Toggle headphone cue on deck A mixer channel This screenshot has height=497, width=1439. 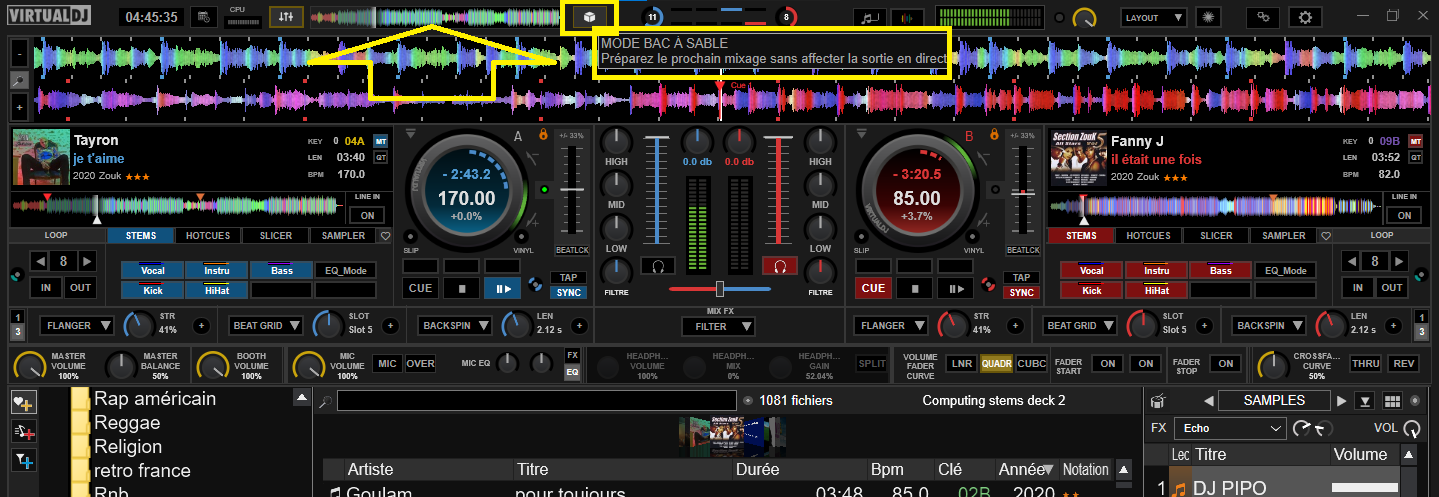click(657, 266)
